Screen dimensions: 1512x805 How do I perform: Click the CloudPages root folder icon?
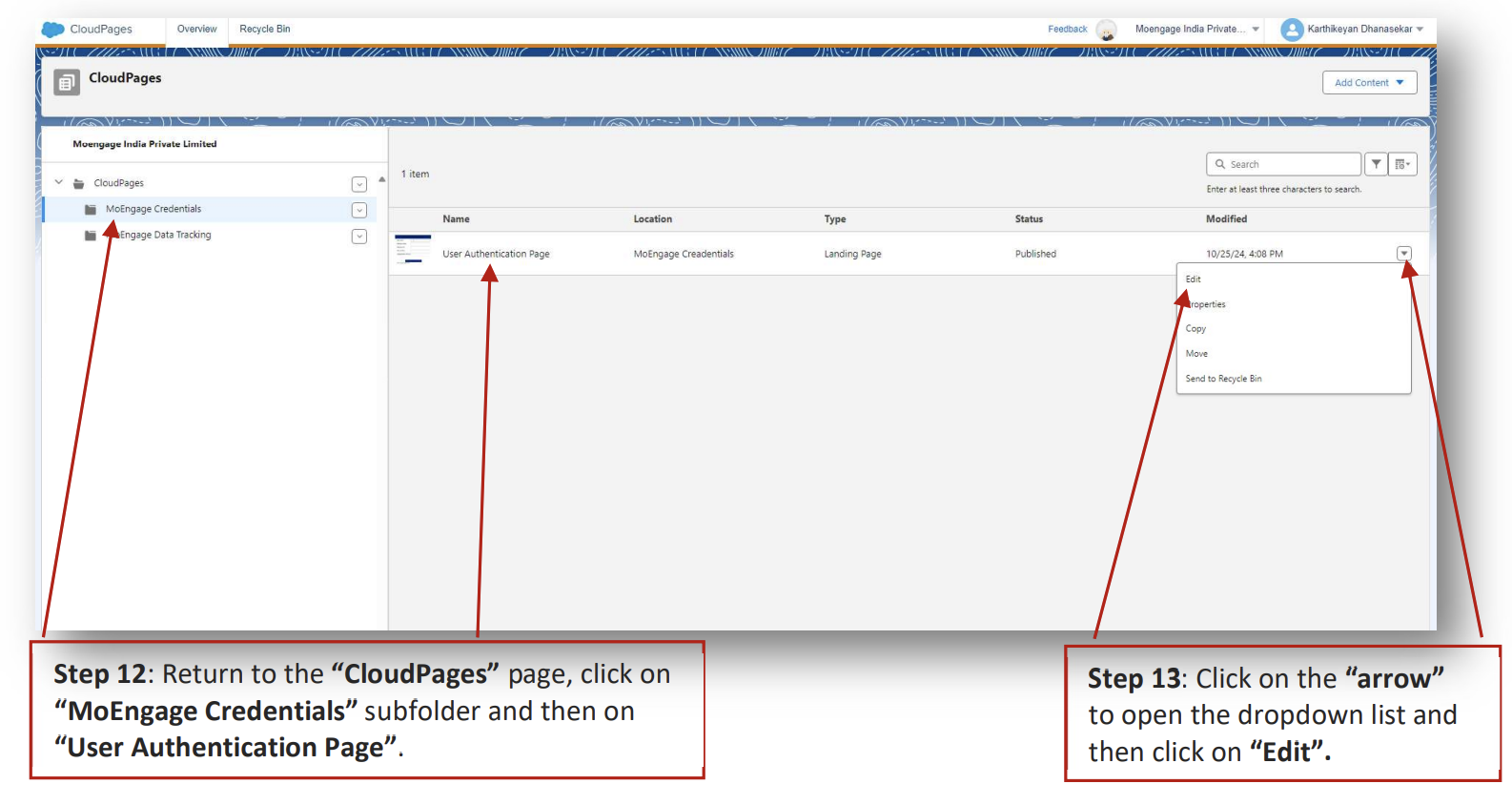79,183
